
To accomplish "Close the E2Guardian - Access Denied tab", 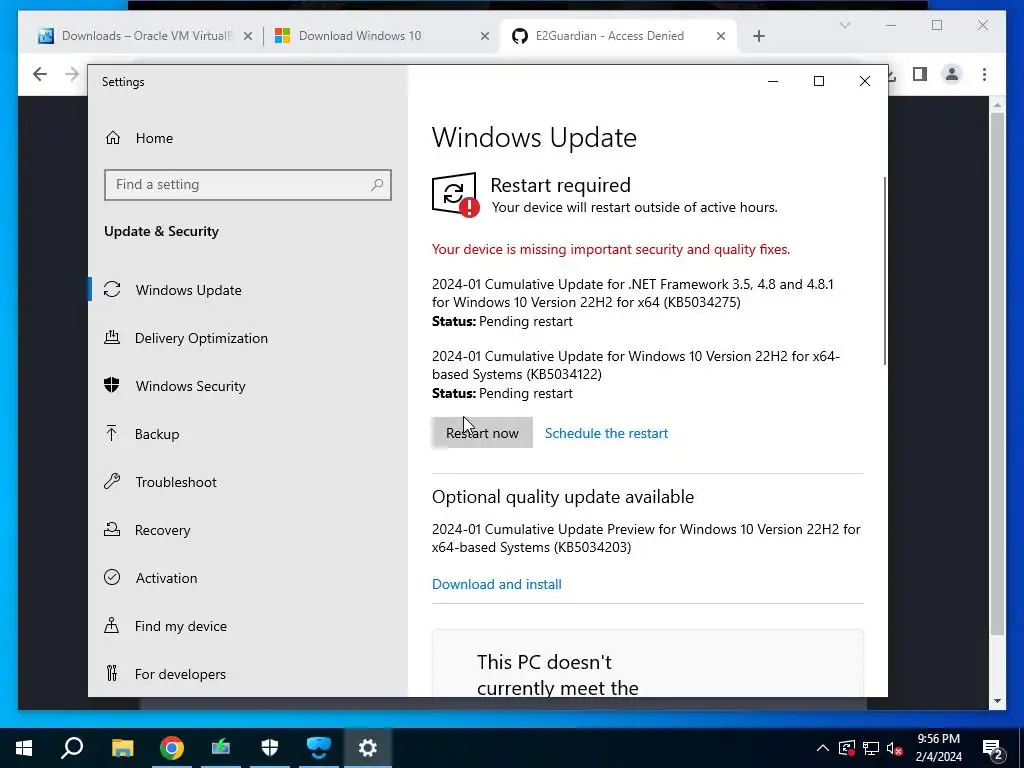I will click(721, 36).
